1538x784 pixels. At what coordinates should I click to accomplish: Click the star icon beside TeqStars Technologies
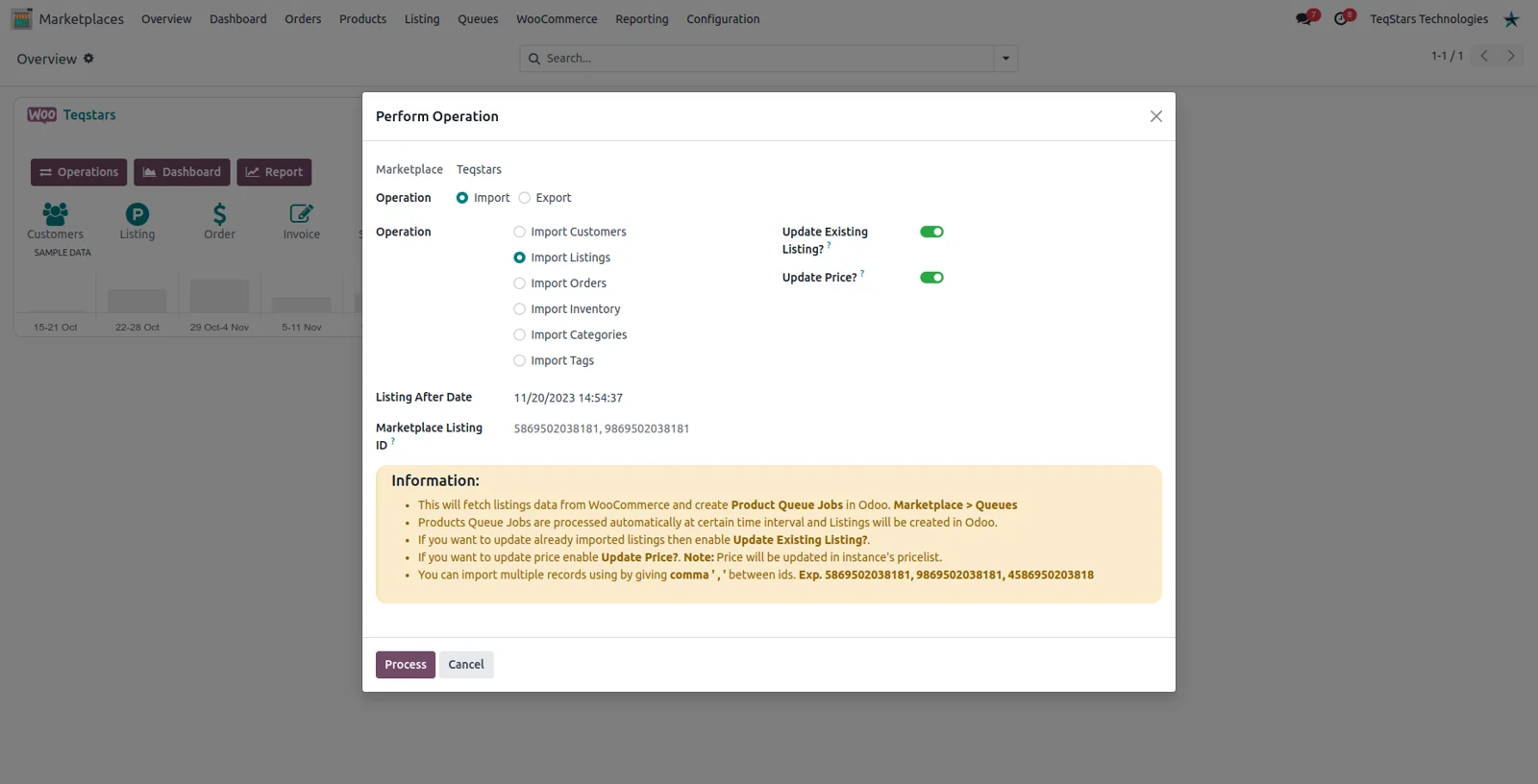tap(1511, 19)
